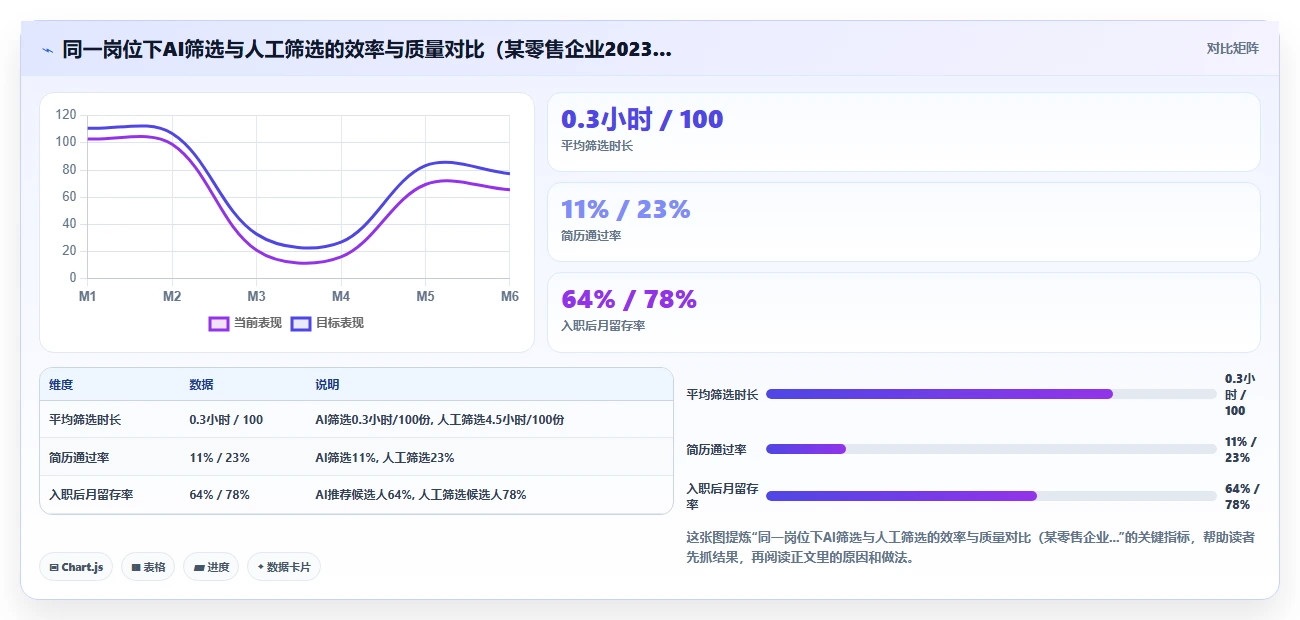1300x620 pixels.
Task: Toggle the 当前表现 legend item
Action: (x=245, y=323)
